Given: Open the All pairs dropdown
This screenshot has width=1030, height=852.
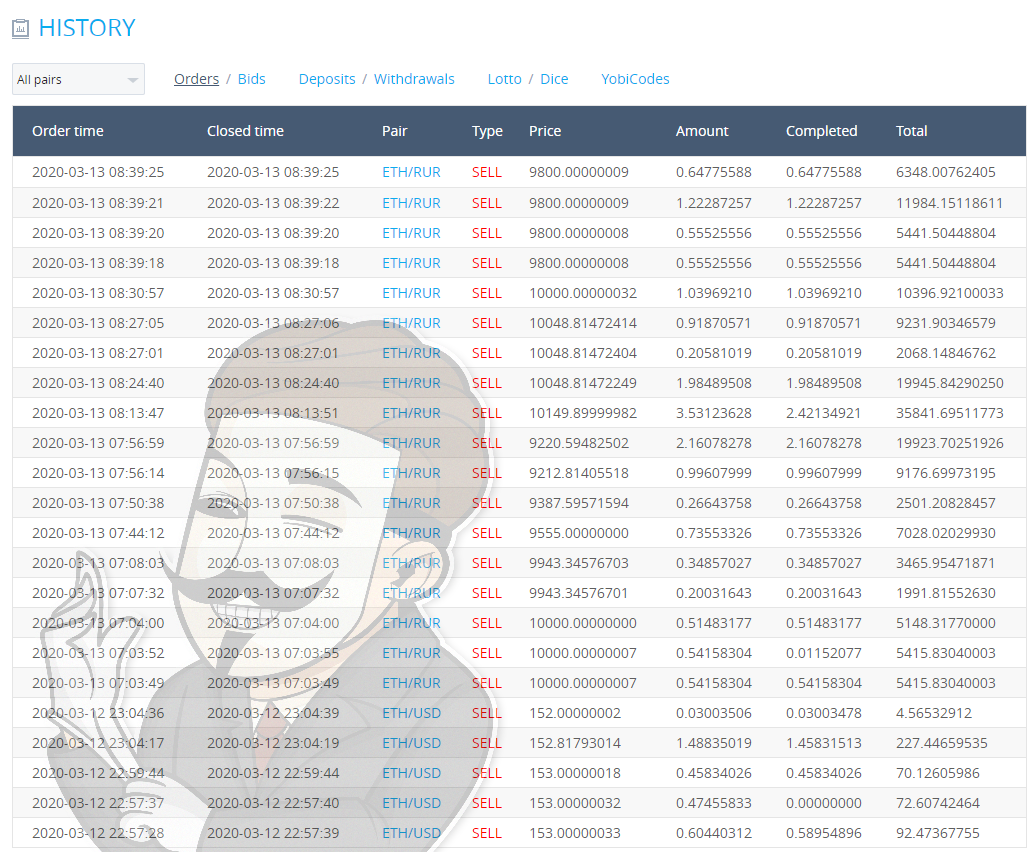Looking at the screenshot, I should pos(78,79).
